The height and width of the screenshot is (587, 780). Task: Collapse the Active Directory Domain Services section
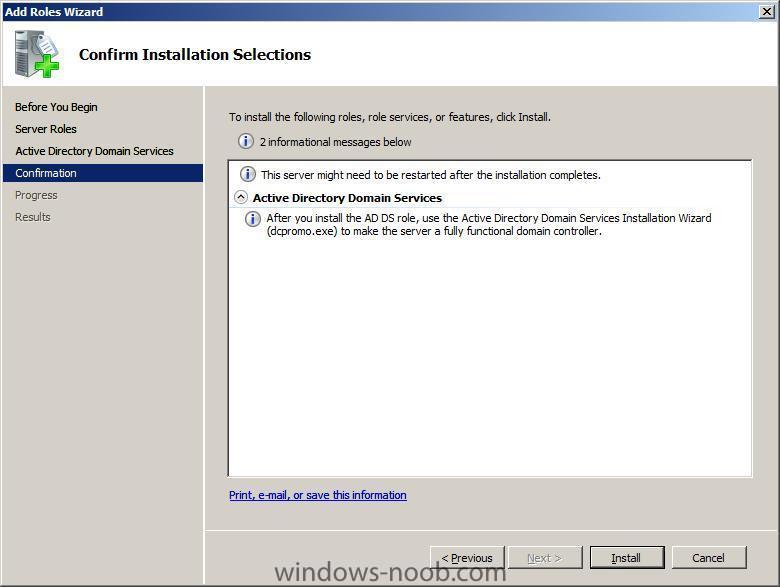pyautogui.click(x=241, y=197)
